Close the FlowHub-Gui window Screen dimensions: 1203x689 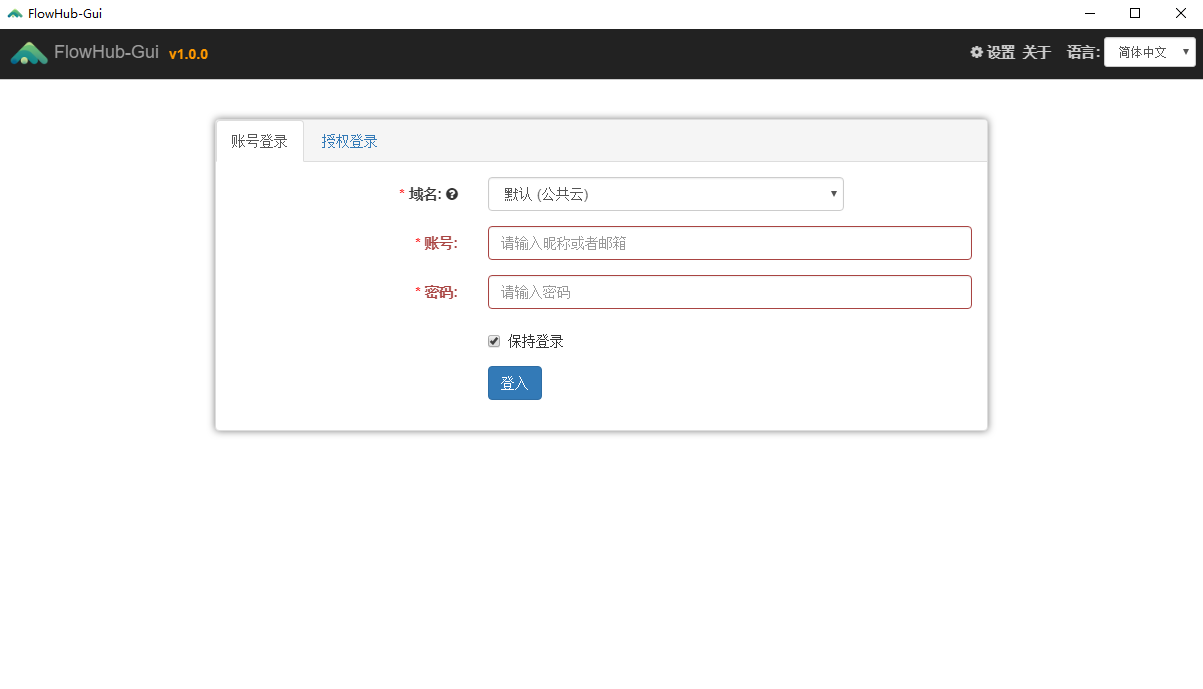(1180, 14)
